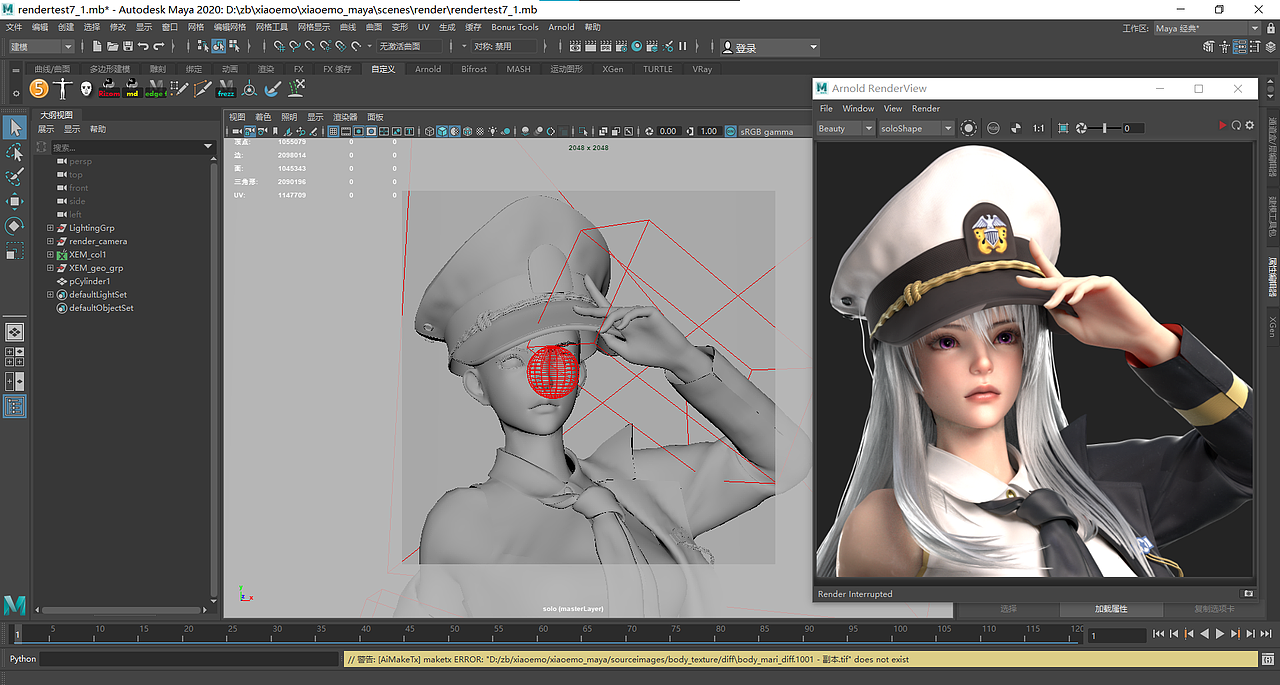Set 1:1 zoom in Arnold RenderView
This screenshot has width=1280, height=685.
pyautogui.click(x=1038, y=128)
